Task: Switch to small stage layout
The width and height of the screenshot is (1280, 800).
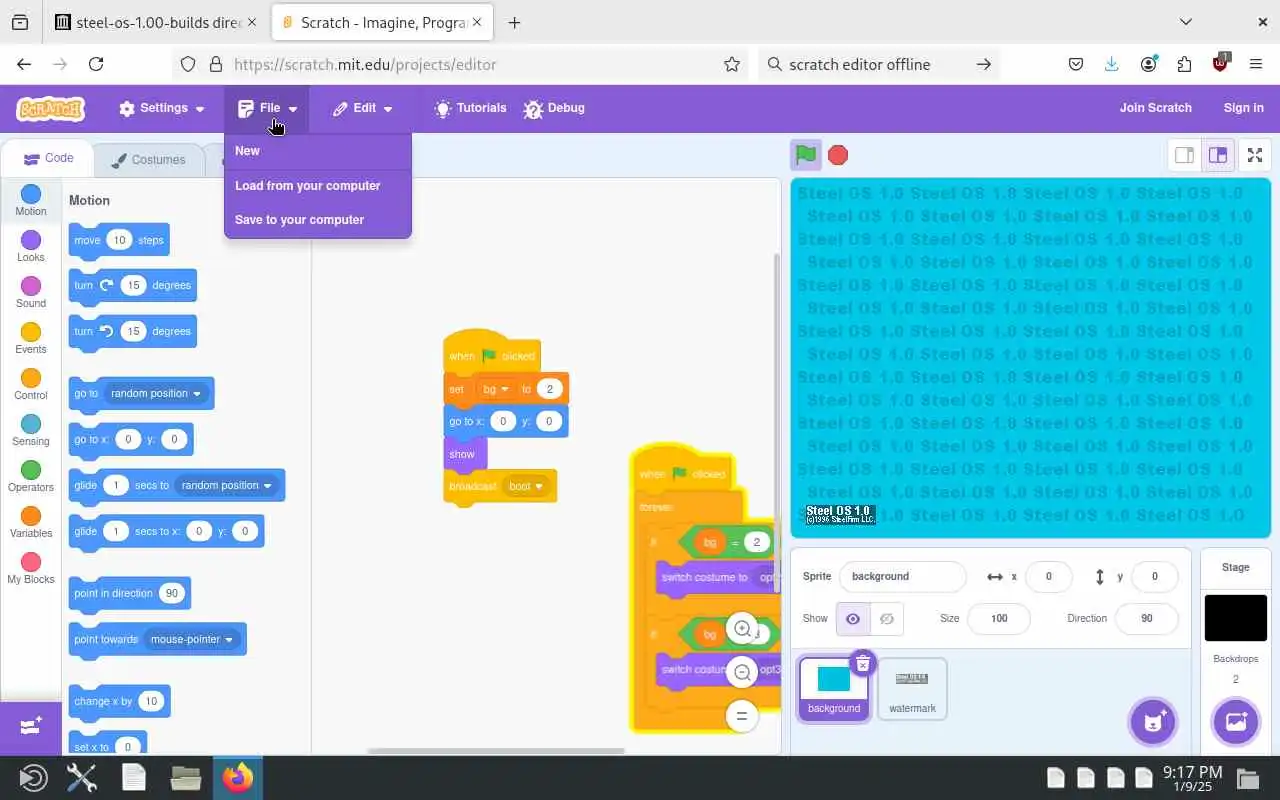Action: (x=1184, y=155)
